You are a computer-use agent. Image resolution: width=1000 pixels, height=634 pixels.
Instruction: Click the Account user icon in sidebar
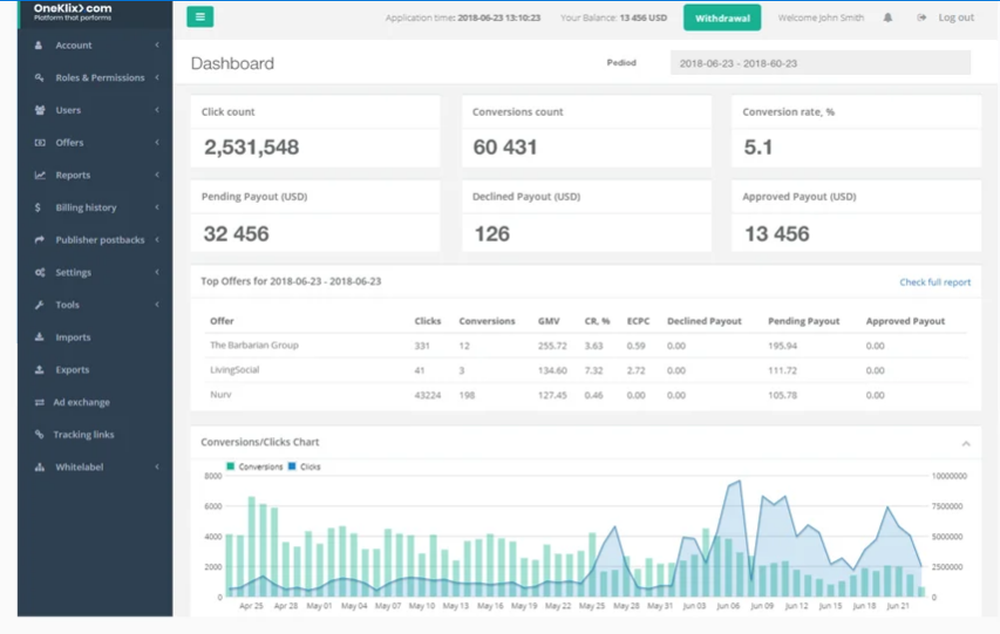(x=39, y=45)
